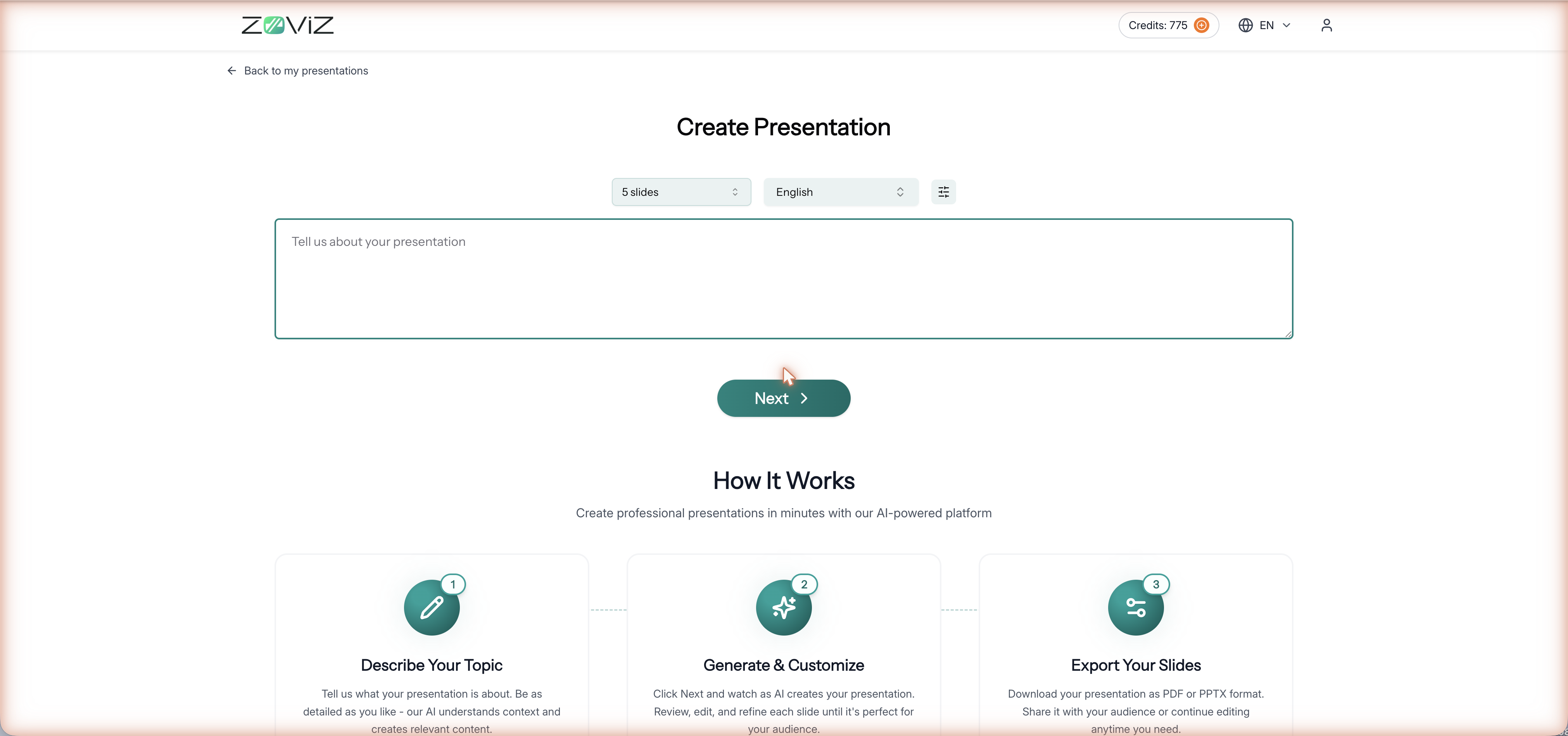
Task: Click the sparkle Generate & Customize icon
Action: click(783, 608)
